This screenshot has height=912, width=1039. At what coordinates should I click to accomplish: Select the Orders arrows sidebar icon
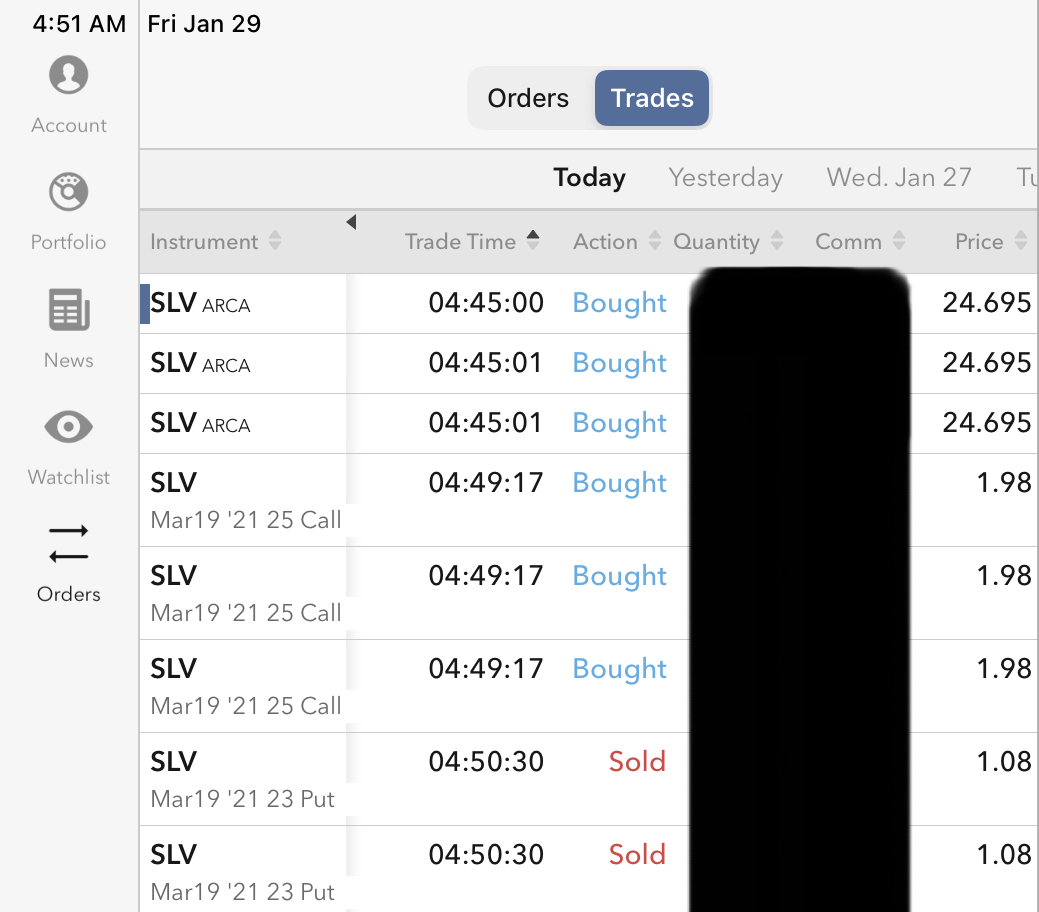click(68, 544)
